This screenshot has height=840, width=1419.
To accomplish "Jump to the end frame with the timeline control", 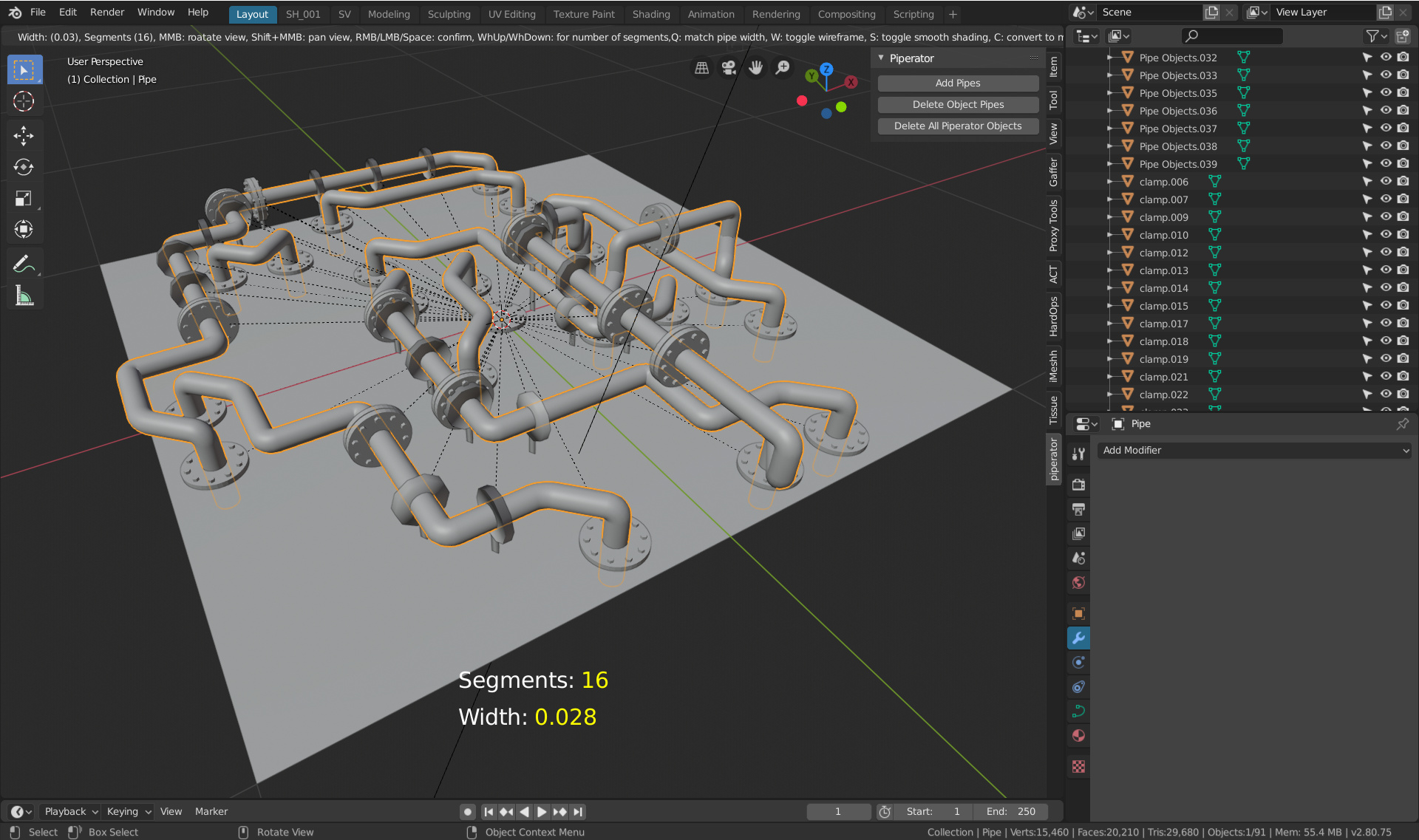I will pyautogui.click(x=579, y=811).
